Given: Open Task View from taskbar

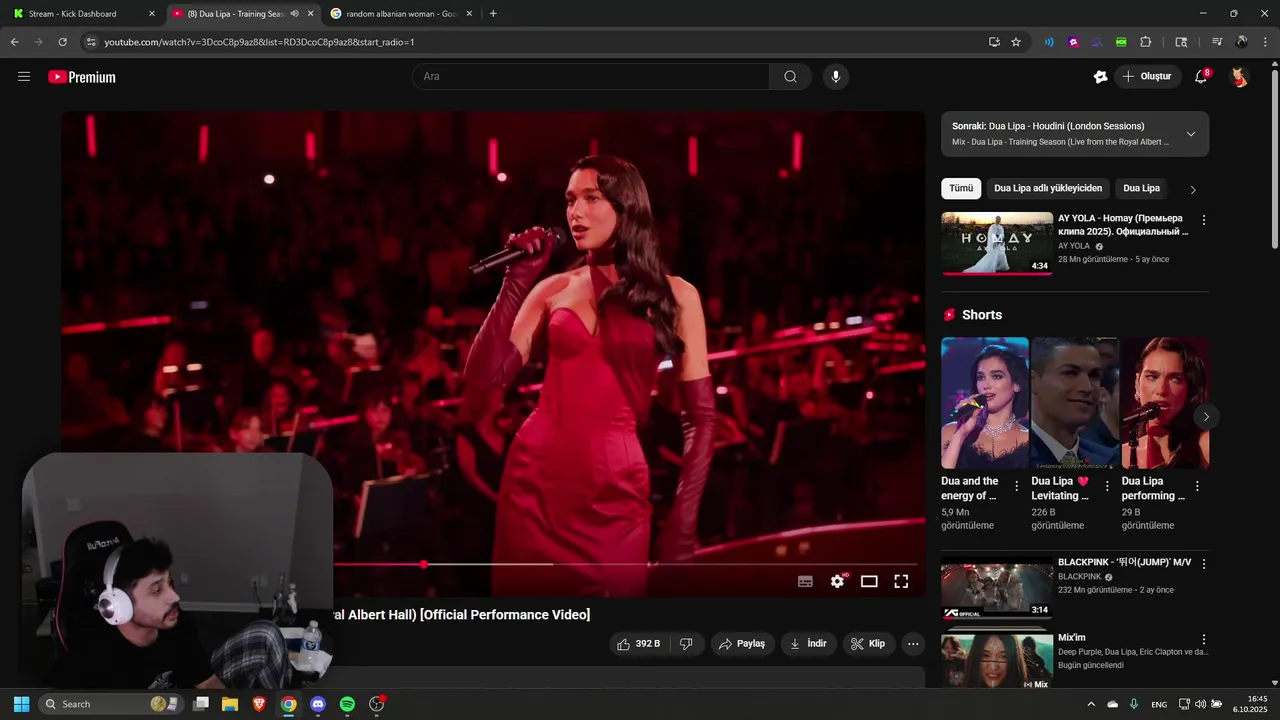Looking at the screenshot, I should click(x=201, y=704).
